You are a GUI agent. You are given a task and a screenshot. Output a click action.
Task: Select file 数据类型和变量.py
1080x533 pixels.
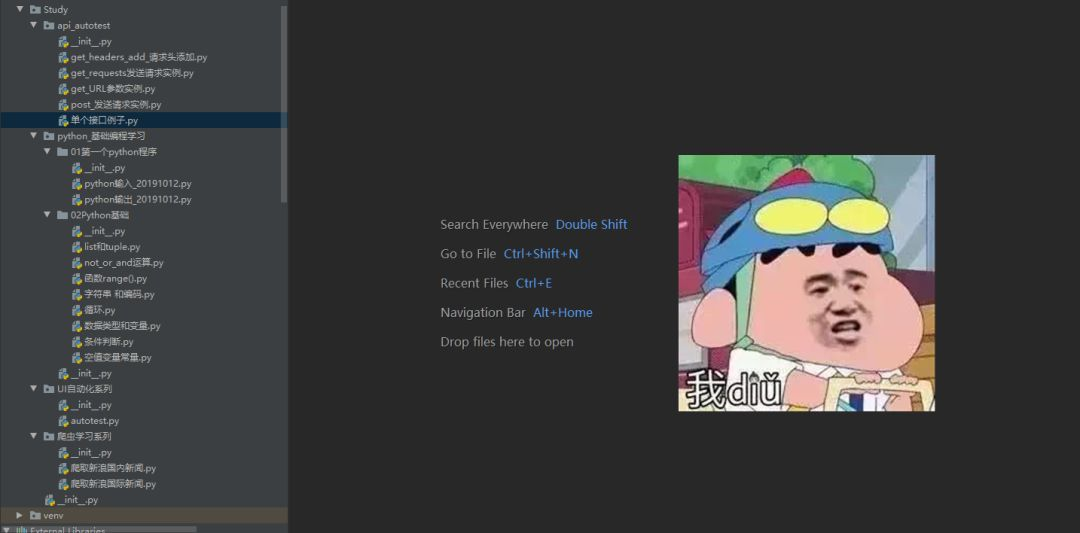click(122, 326)
